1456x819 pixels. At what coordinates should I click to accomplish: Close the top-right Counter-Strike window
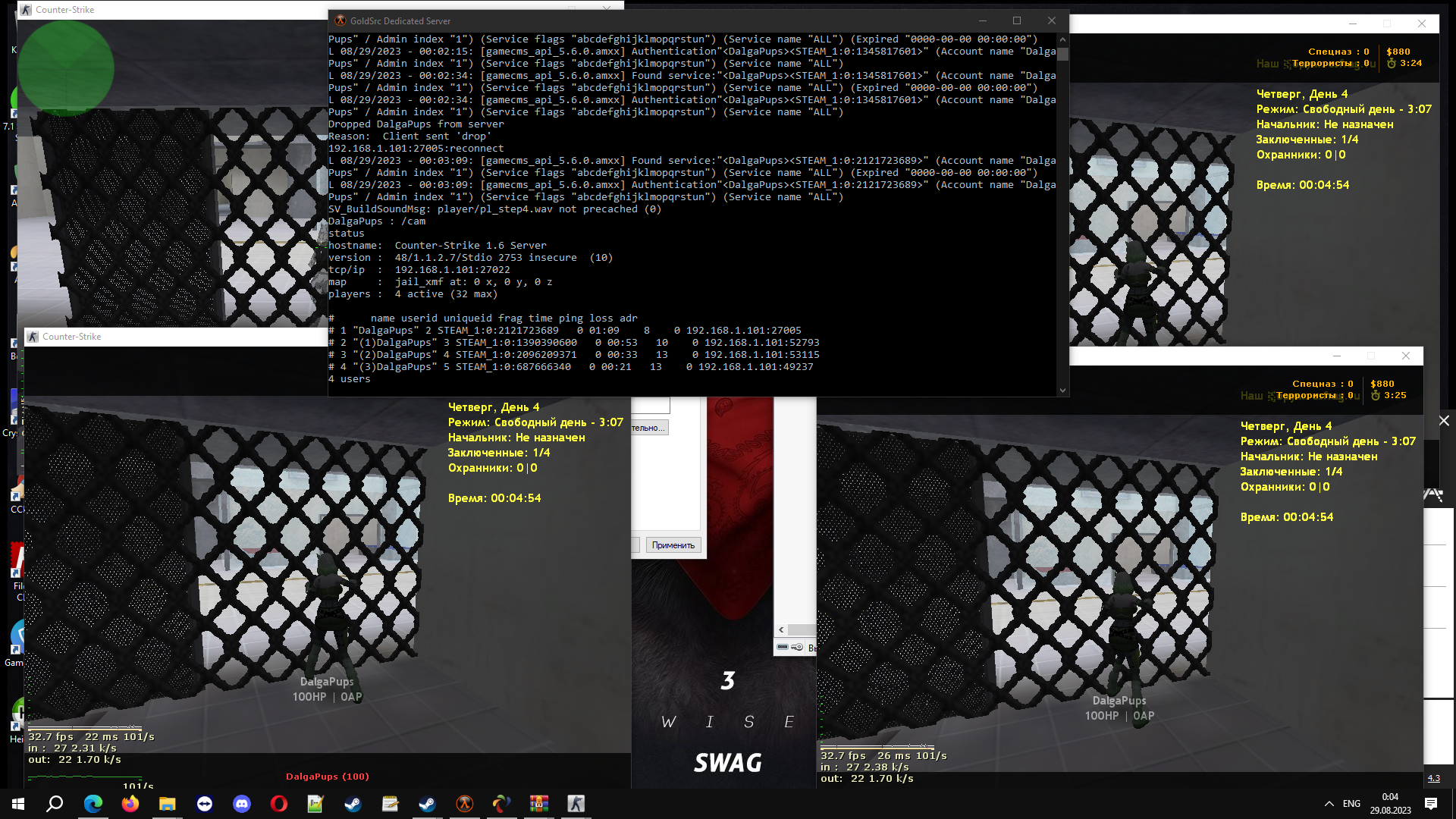click(1422, 24)
